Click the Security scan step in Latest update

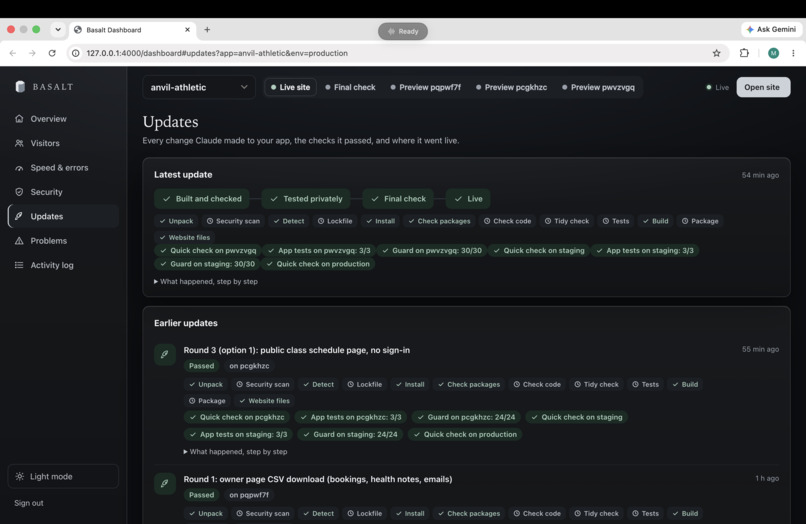[233, 221]
